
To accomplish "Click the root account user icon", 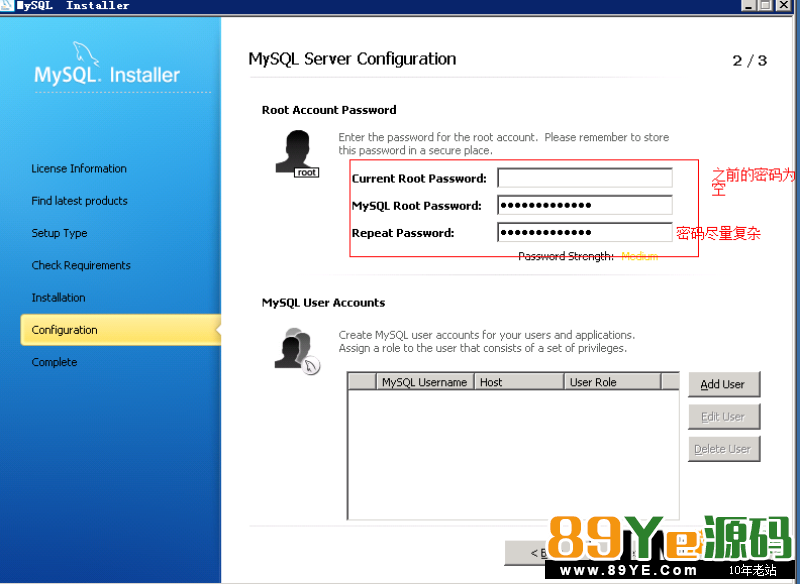I will point(297,154).
